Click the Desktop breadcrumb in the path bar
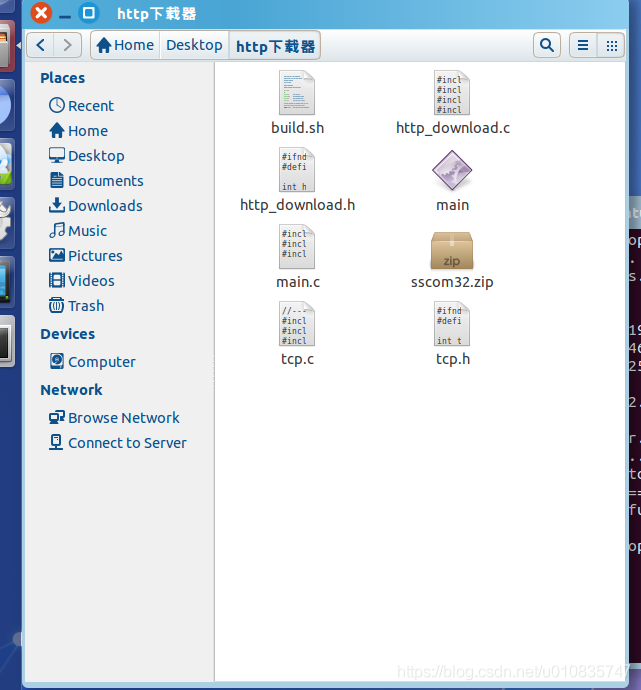This screenshot has height=690, width=641. pyautogui.click(x=194, y=45)
